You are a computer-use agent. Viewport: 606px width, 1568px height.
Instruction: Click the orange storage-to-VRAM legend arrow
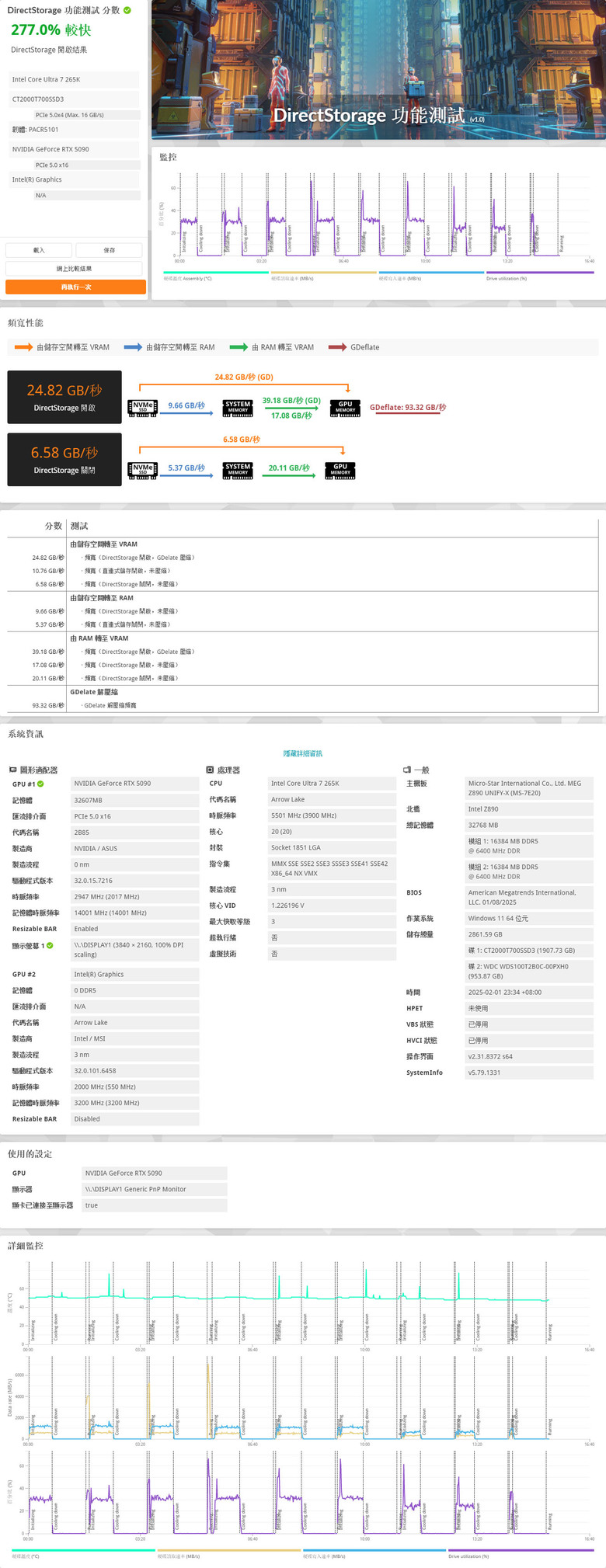23,347
